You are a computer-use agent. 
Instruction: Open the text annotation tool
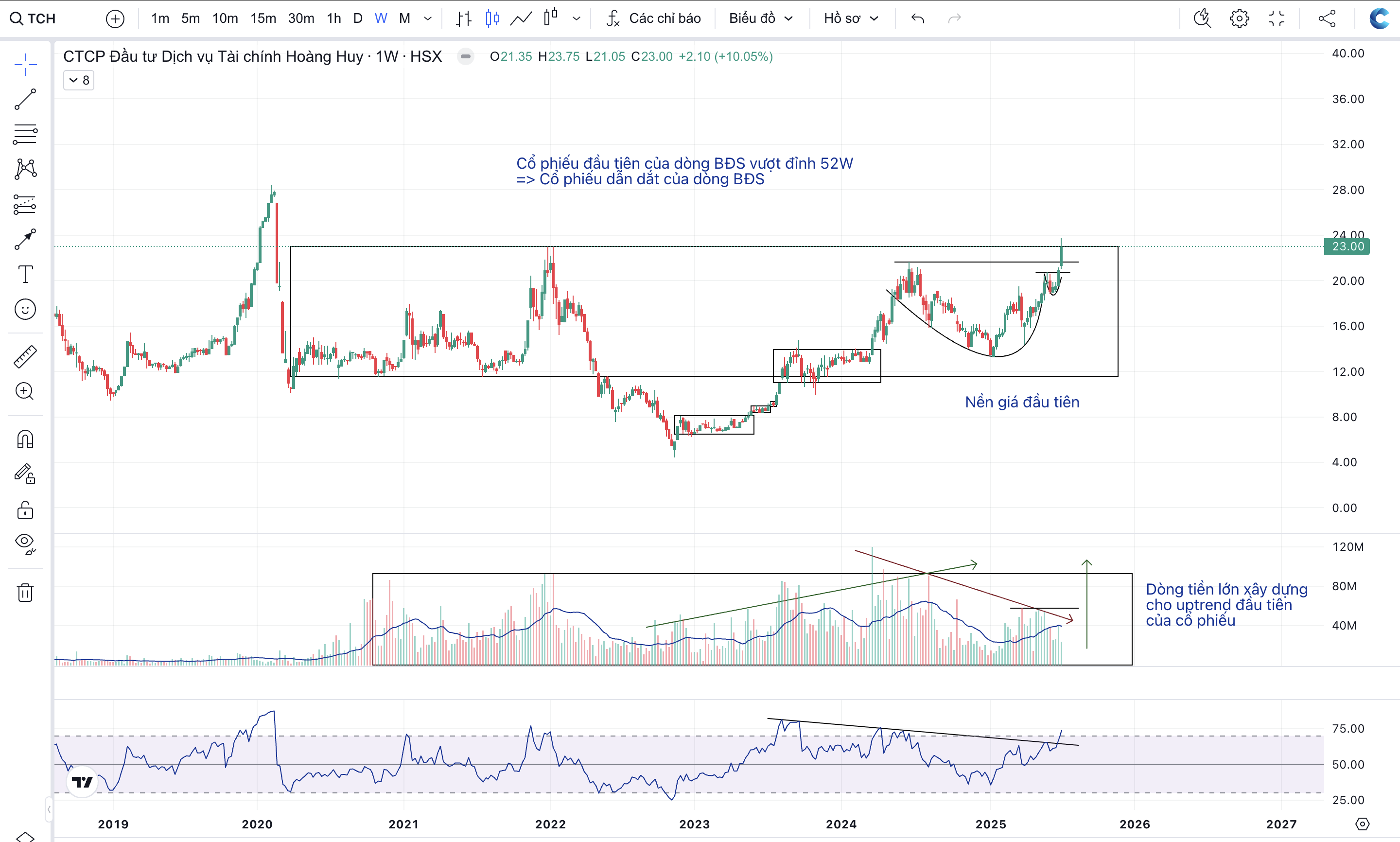[x=25, y=274]
